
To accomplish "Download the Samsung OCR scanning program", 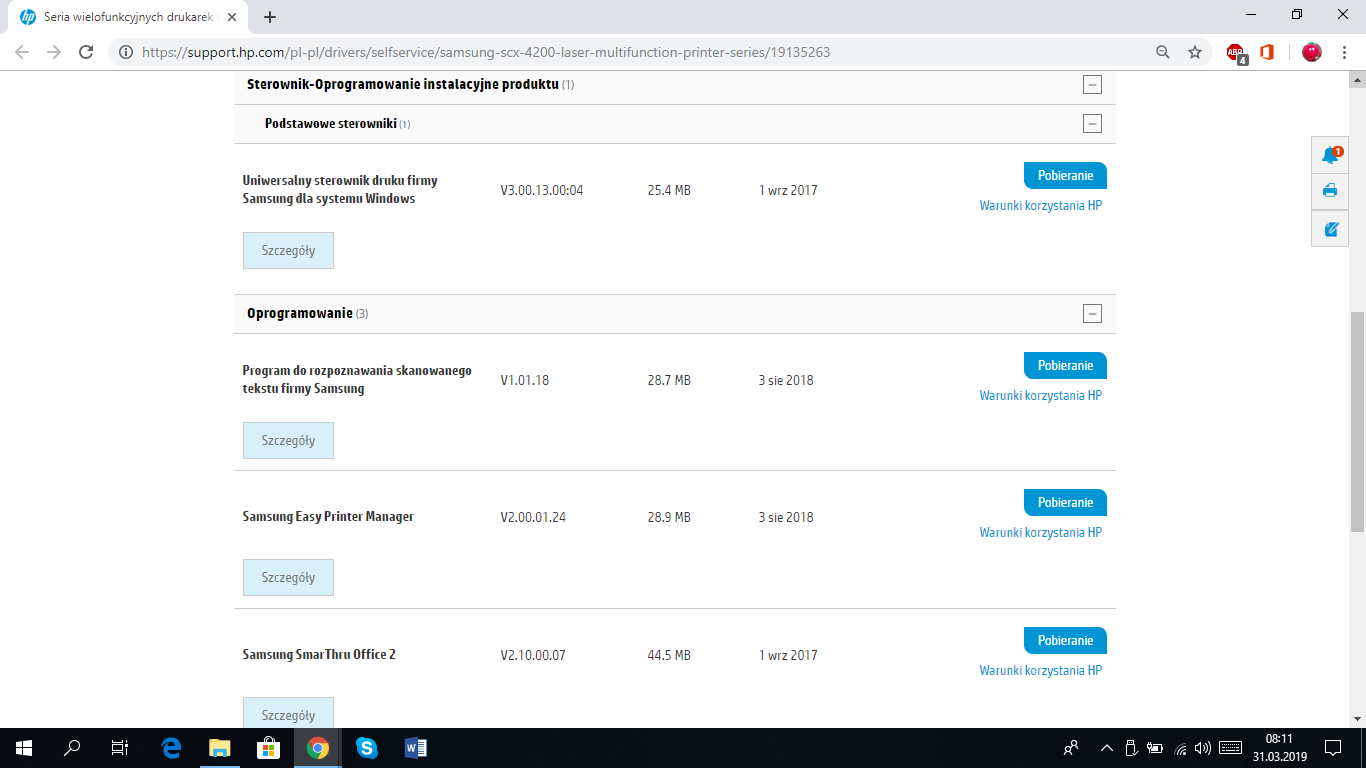I will click(x=1065, y=365).
